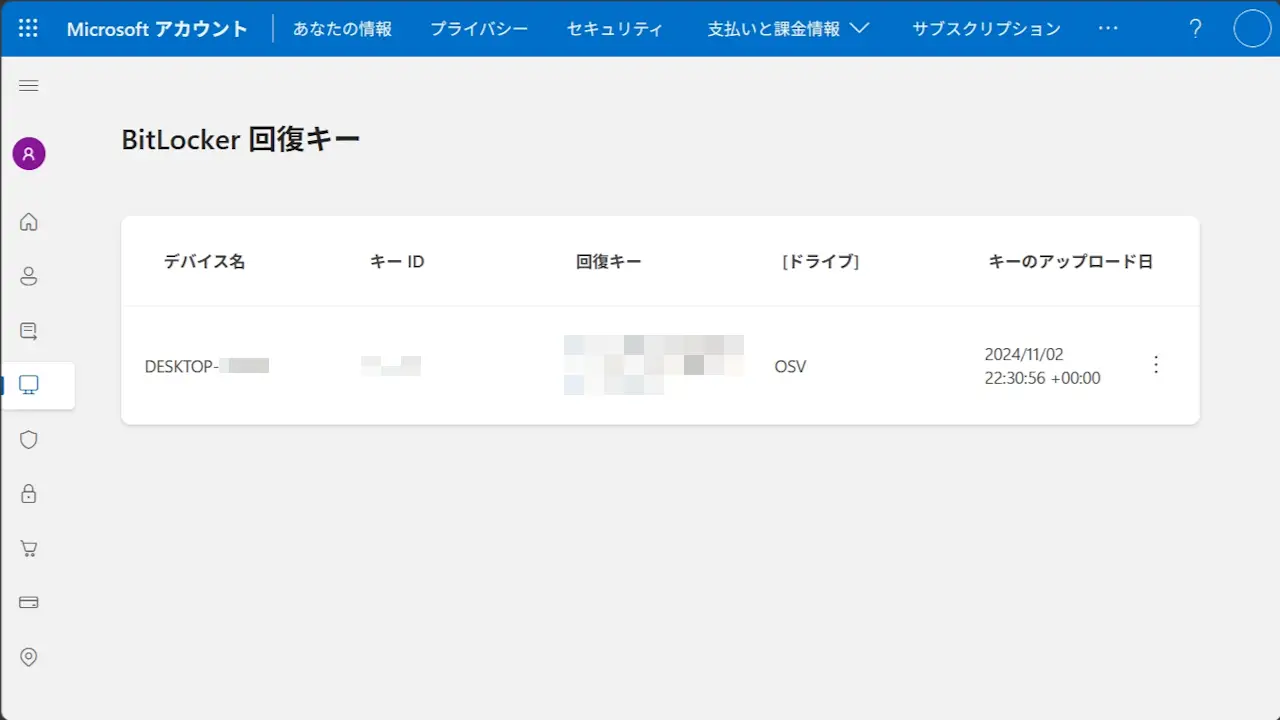Go to the プライバシー tab
1280x720 pixels.
(x=479, y=29)
